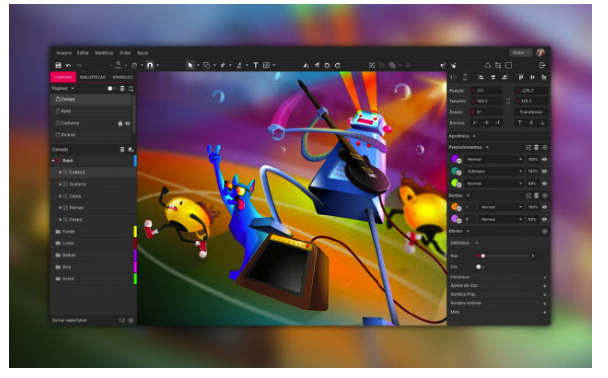Delete the selected page with trash icon

coord(122,89)
